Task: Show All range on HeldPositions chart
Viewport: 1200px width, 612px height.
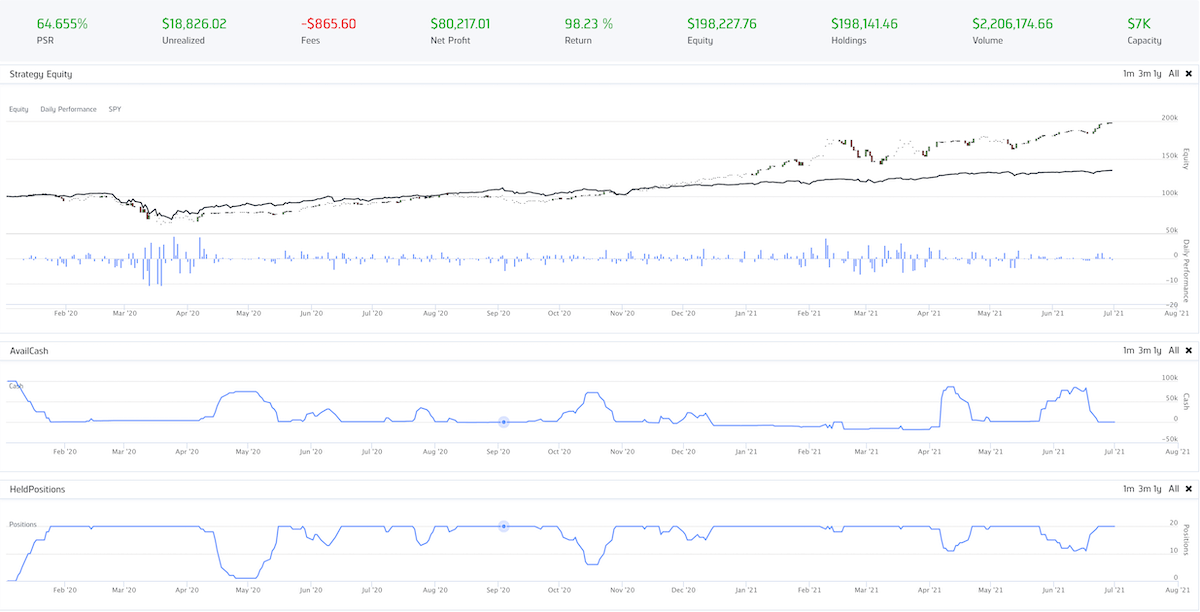Action: pyautogui.click(x=1174, y=489)
